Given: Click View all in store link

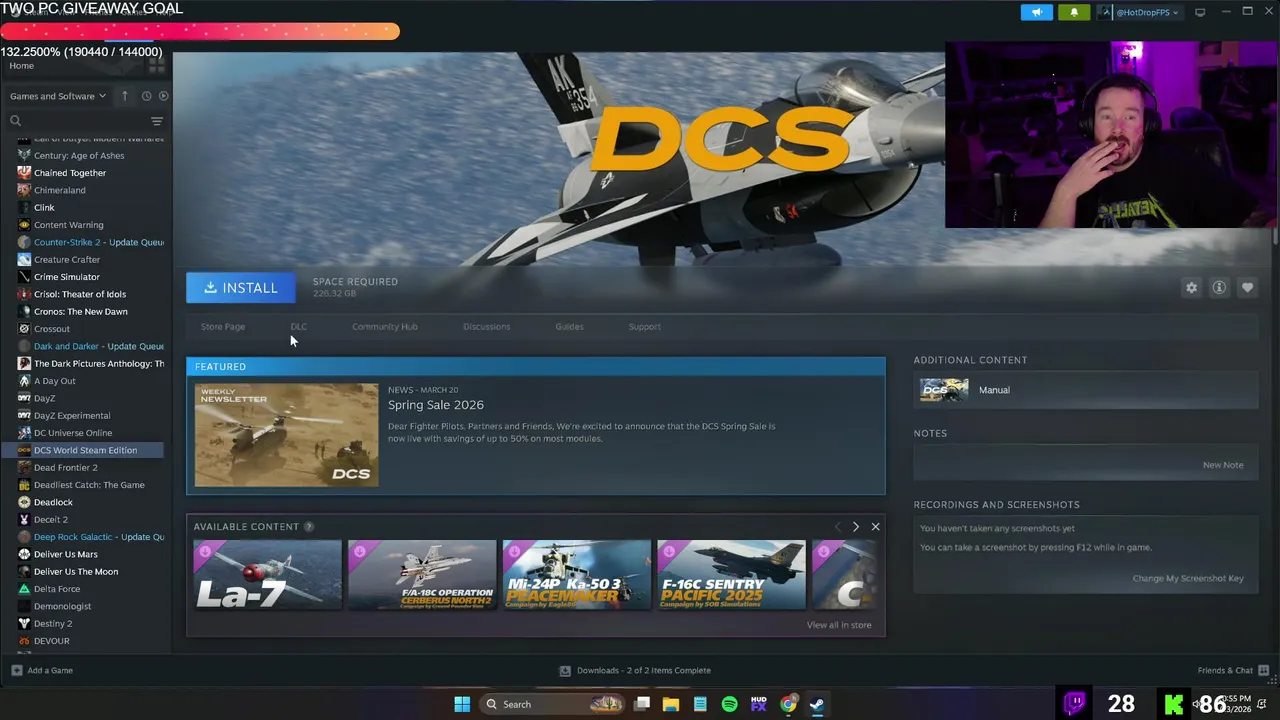Looking at the screenshot, I should pyautogui.click(x=839, y=625).
